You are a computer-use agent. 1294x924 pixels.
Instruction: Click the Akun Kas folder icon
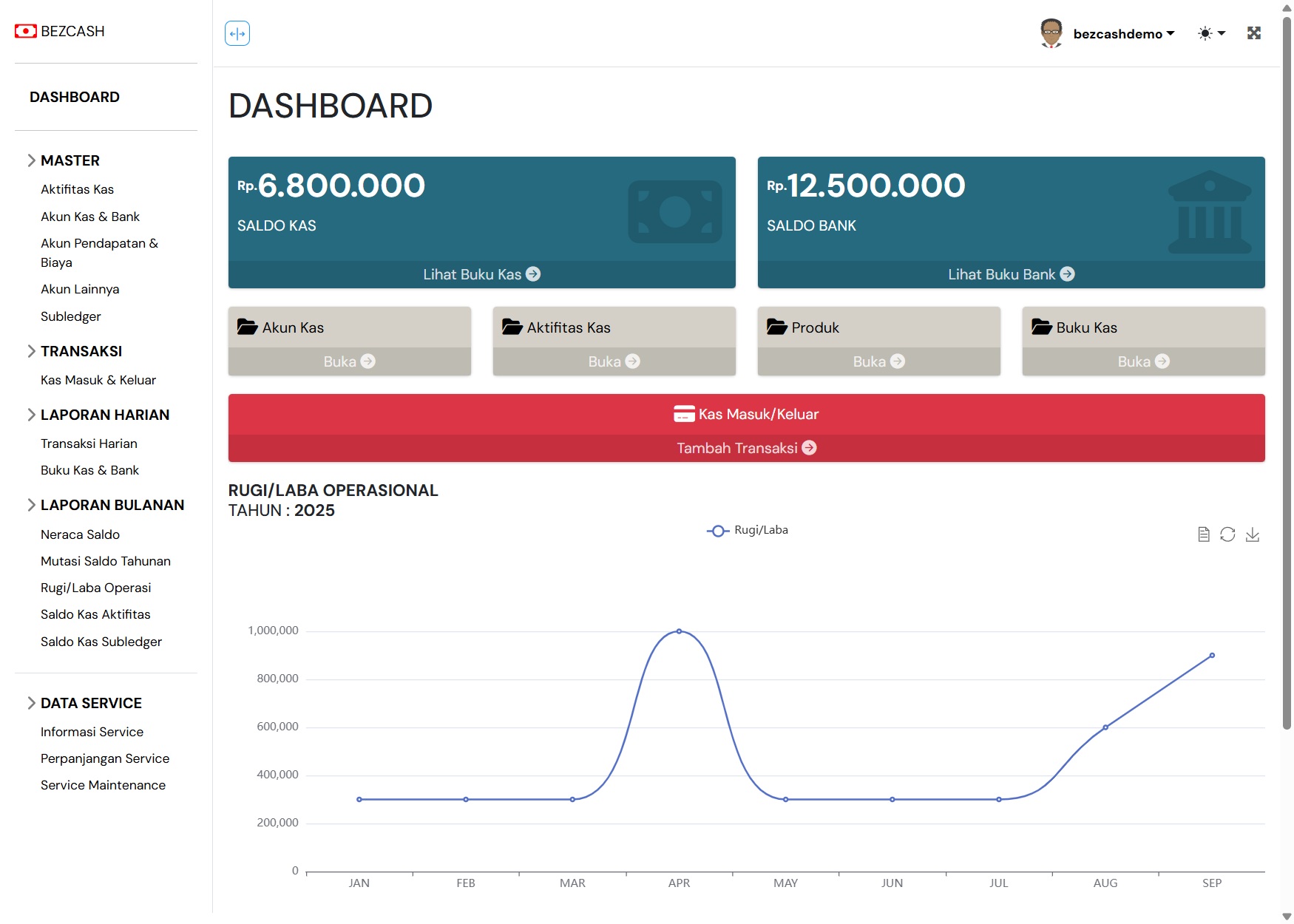[x=247, y=327]
